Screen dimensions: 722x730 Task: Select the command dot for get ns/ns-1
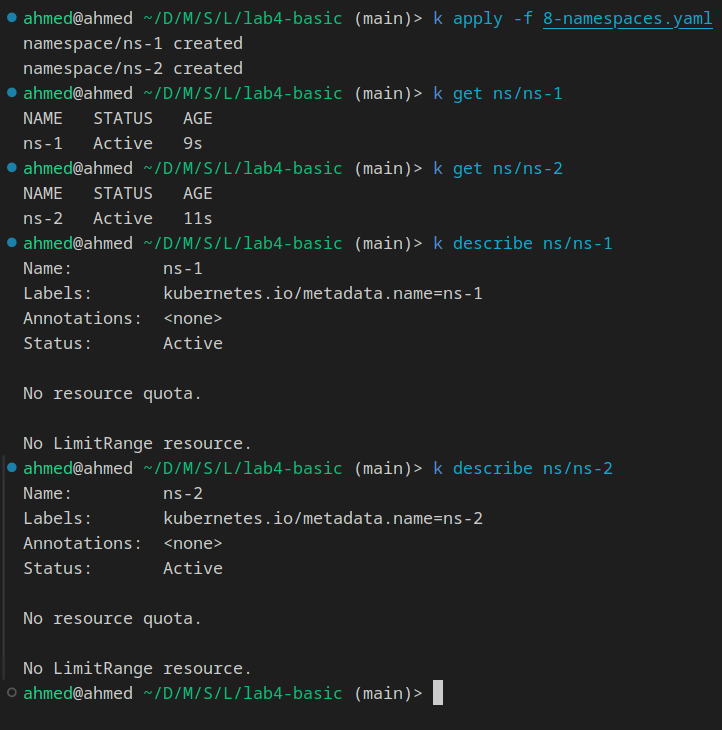pos(12,93)
